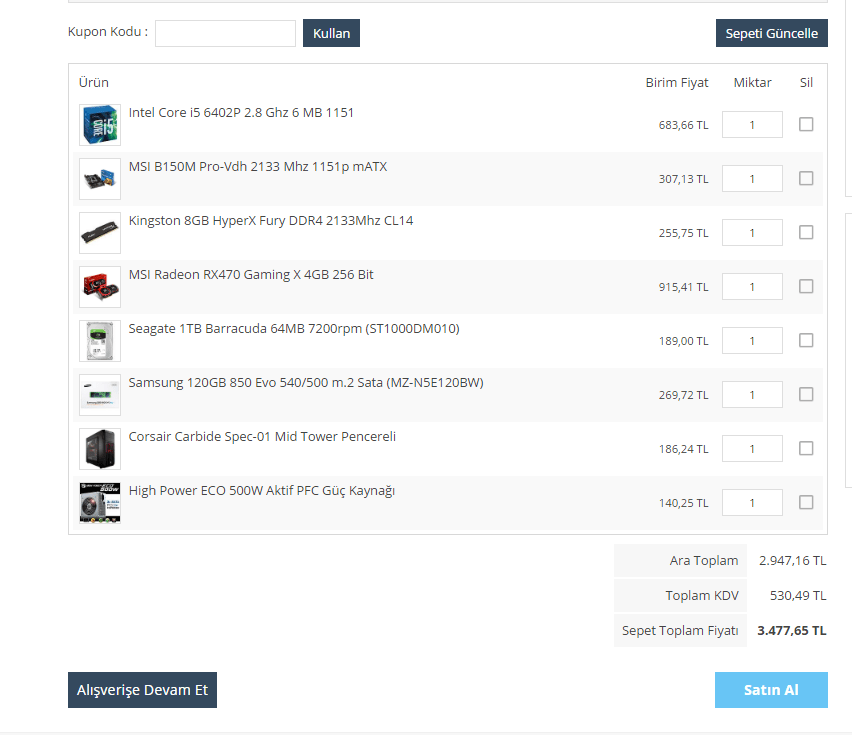Click the Corsair Carbide case thumbnail
852x735 pixels.
[x=100, y=449]
